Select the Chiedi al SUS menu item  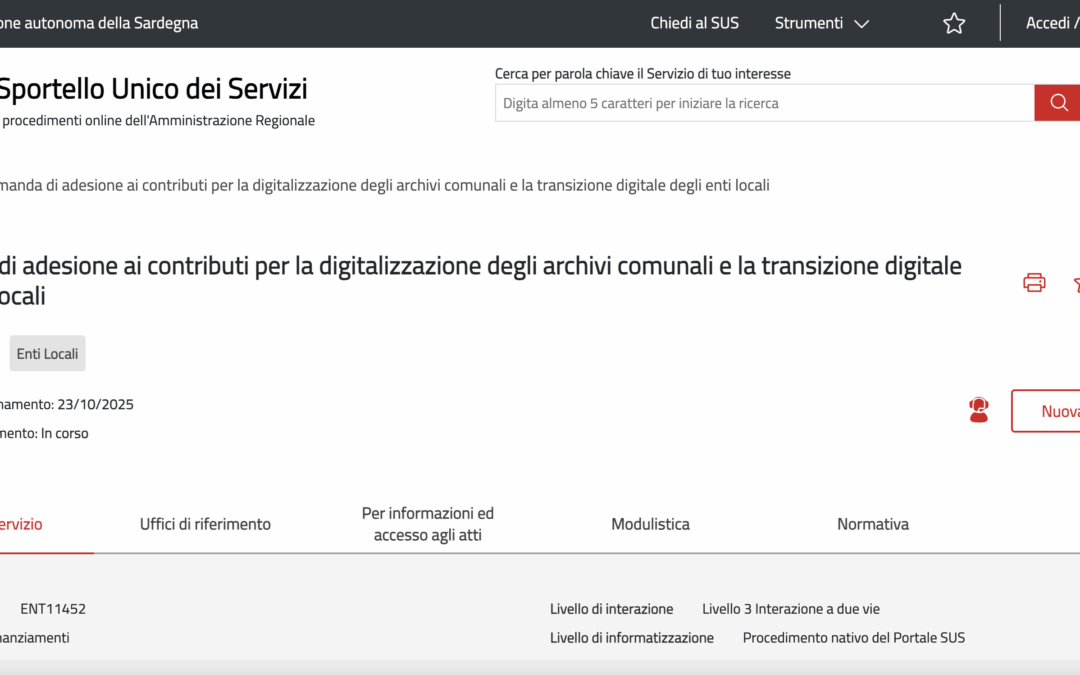[695, 22]
